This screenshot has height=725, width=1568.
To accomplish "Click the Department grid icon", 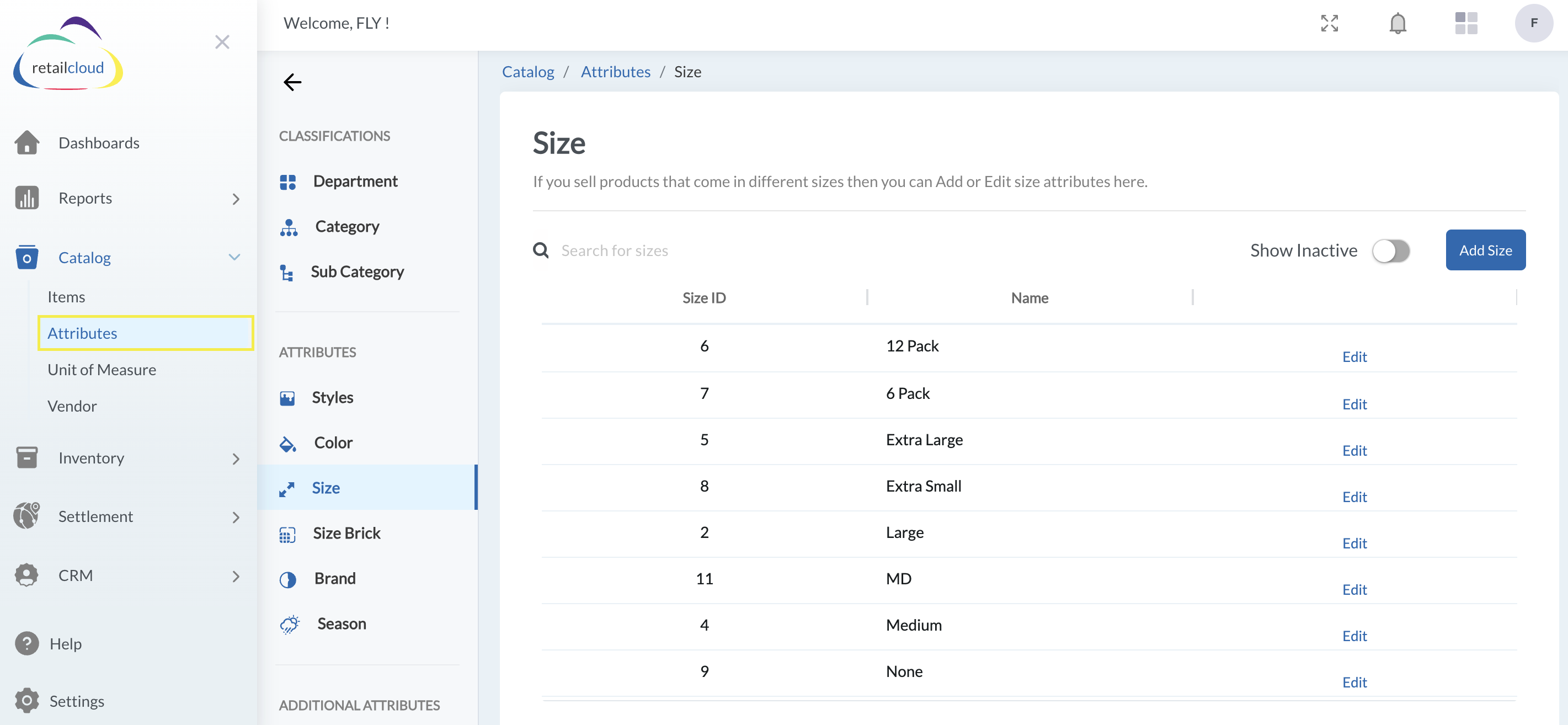I will click(x=288, y=182).
